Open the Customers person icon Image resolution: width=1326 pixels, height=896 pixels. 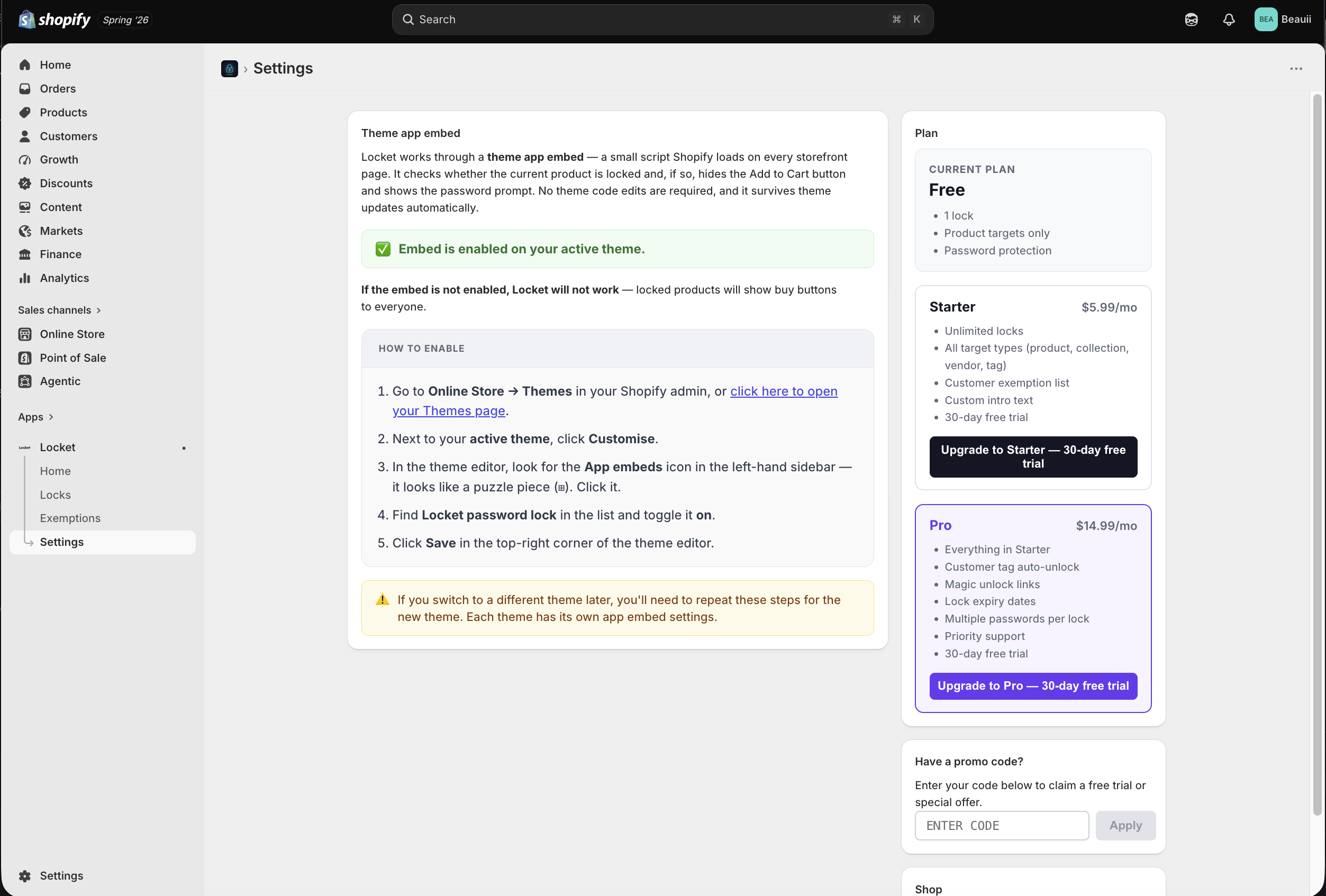(x=24, y=136)
